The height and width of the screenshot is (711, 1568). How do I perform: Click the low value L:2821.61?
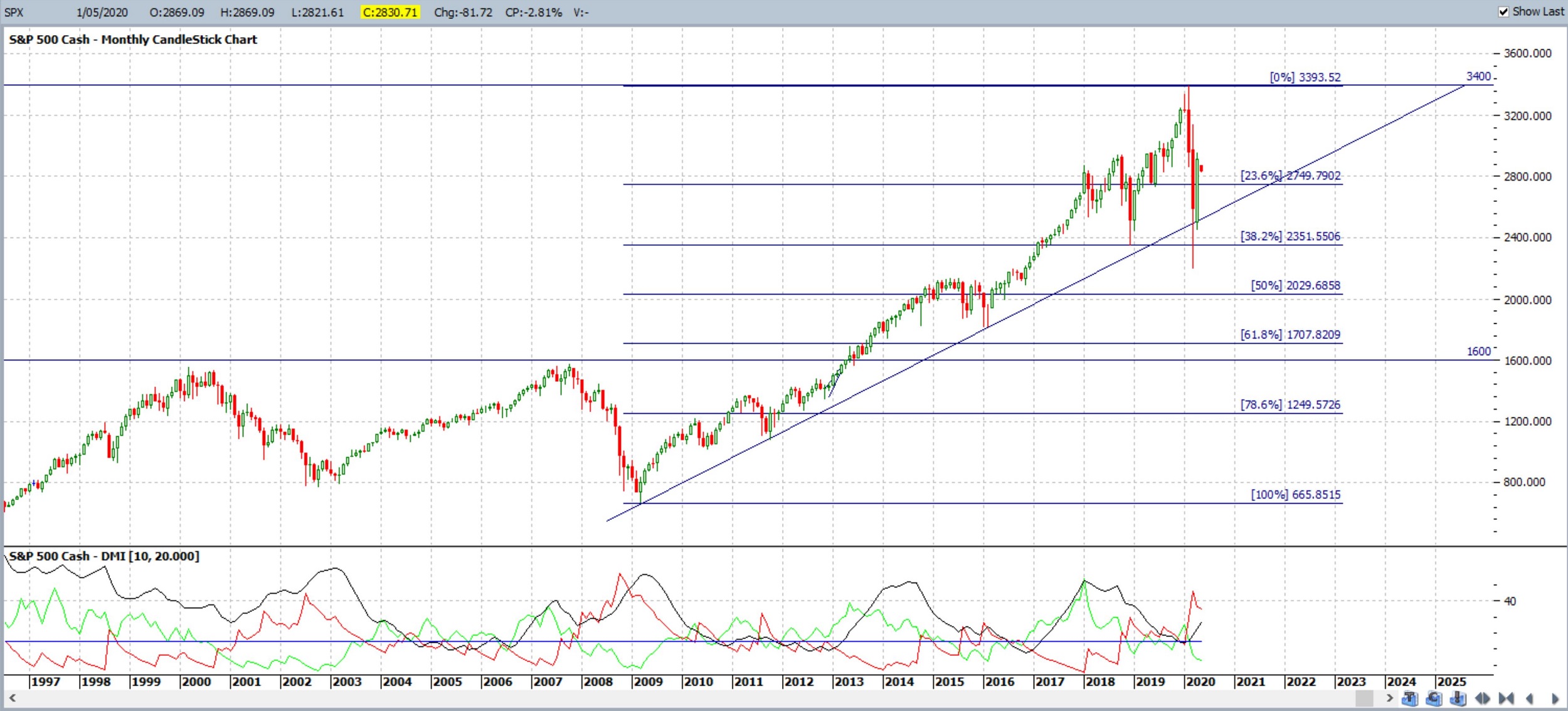click(317, 13)
